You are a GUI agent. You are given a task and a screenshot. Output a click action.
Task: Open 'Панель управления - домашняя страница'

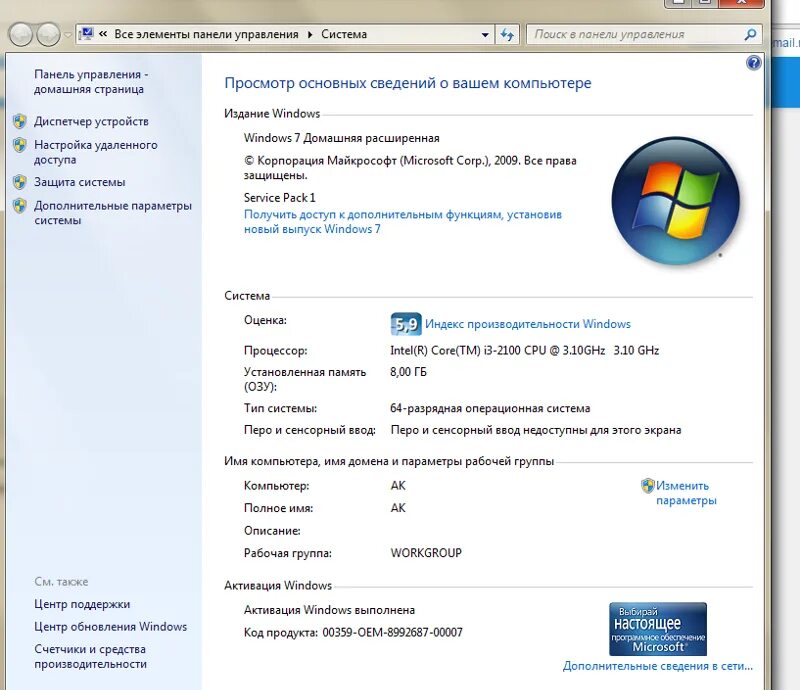[91, 82]
